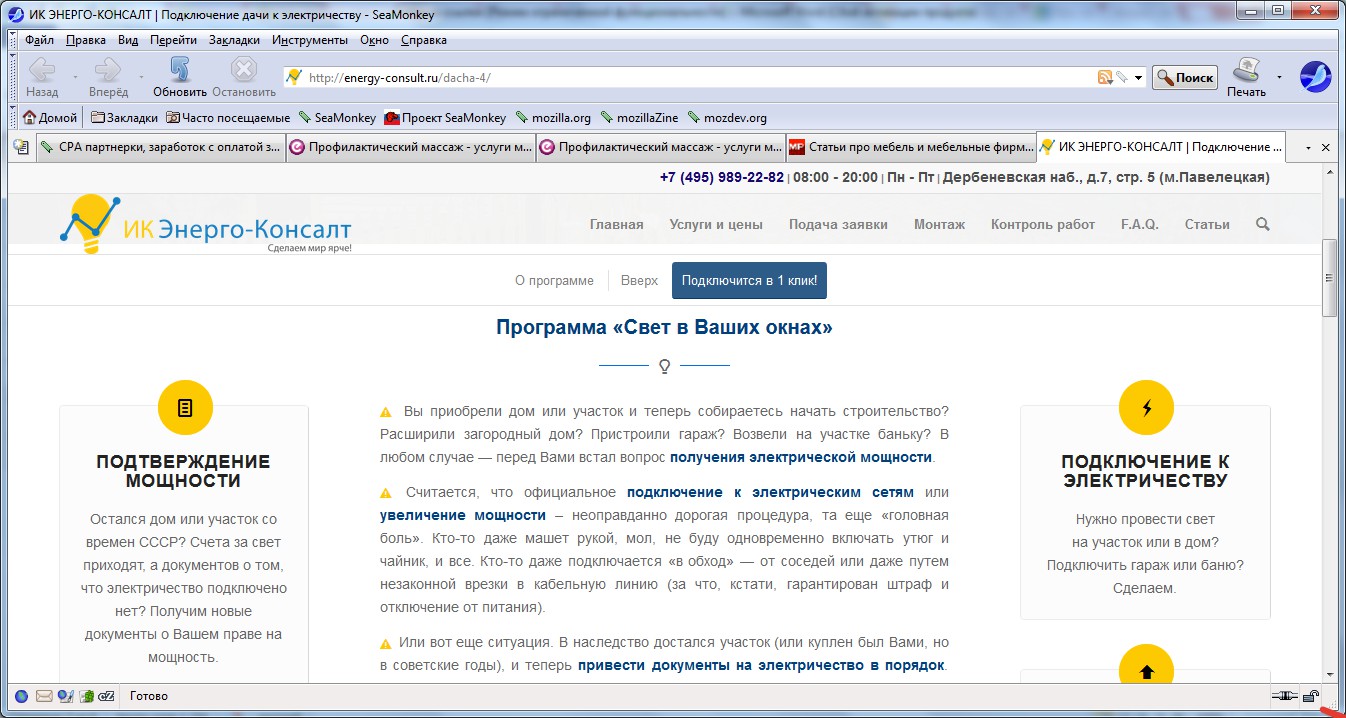Click the security padlock icon in status bar
The image size is (1346, 718).
pos(1310,696)
